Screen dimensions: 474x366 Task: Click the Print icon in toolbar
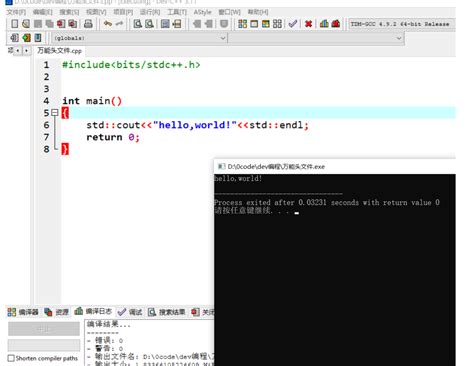point(88,24)
